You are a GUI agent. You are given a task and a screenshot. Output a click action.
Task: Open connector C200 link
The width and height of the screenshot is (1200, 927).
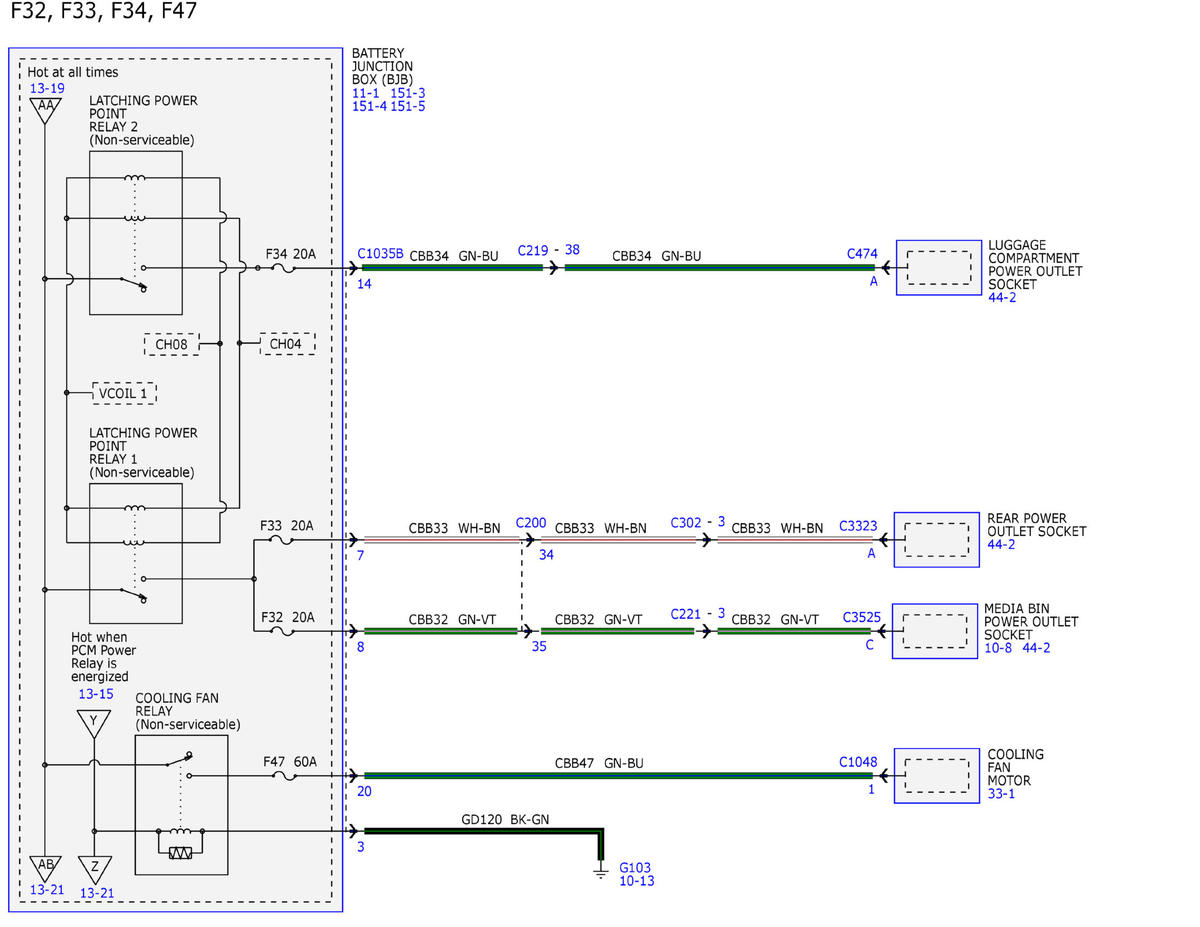click(x=531, y=523)
